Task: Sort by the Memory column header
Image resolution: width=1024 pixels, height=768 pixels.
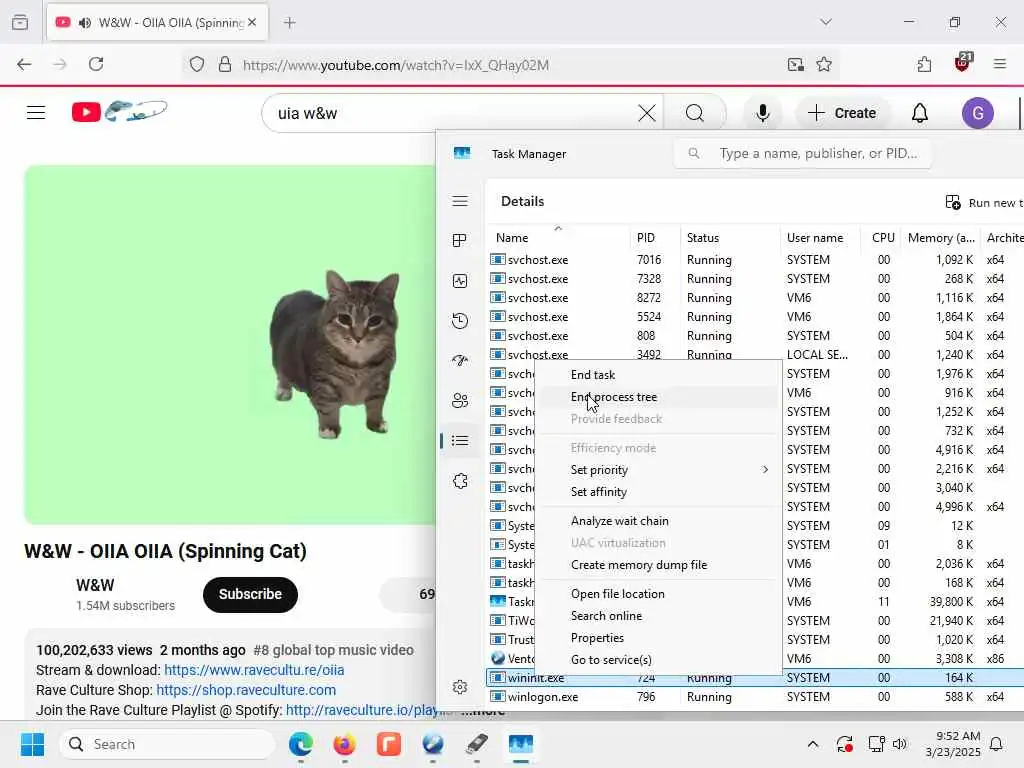Action: coord(941,238)
